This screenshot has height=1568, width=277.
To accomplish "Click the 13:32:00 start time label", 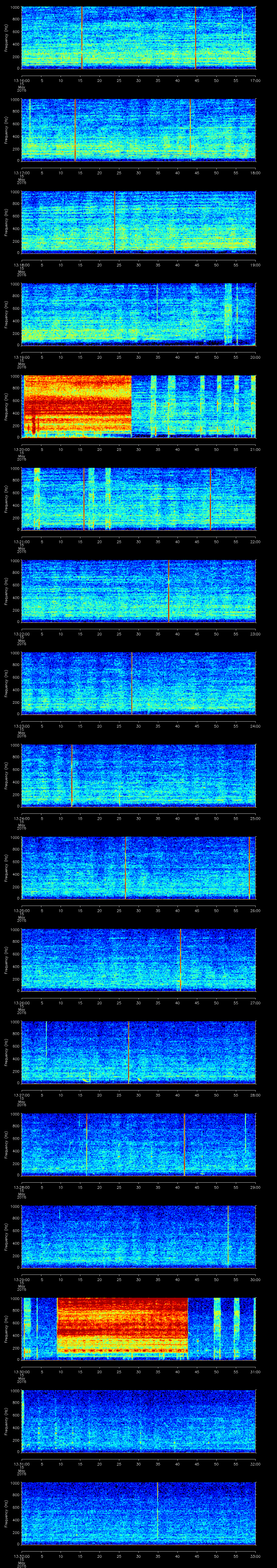I will pos(21,1556).
